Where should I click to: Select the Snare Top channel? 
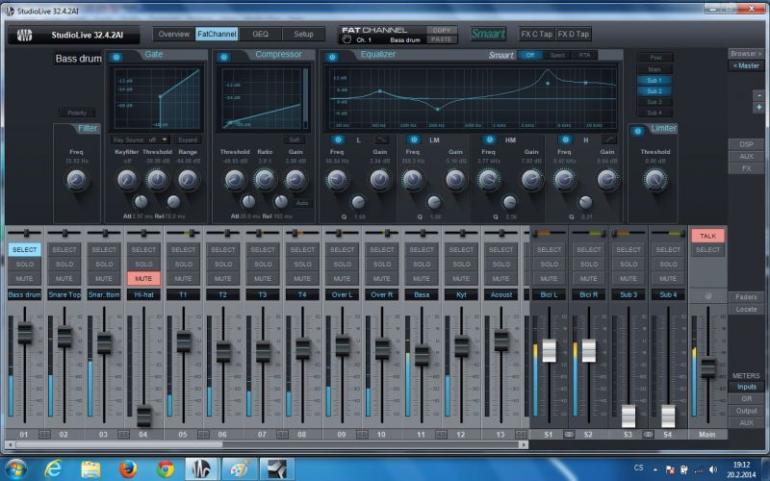64,250
